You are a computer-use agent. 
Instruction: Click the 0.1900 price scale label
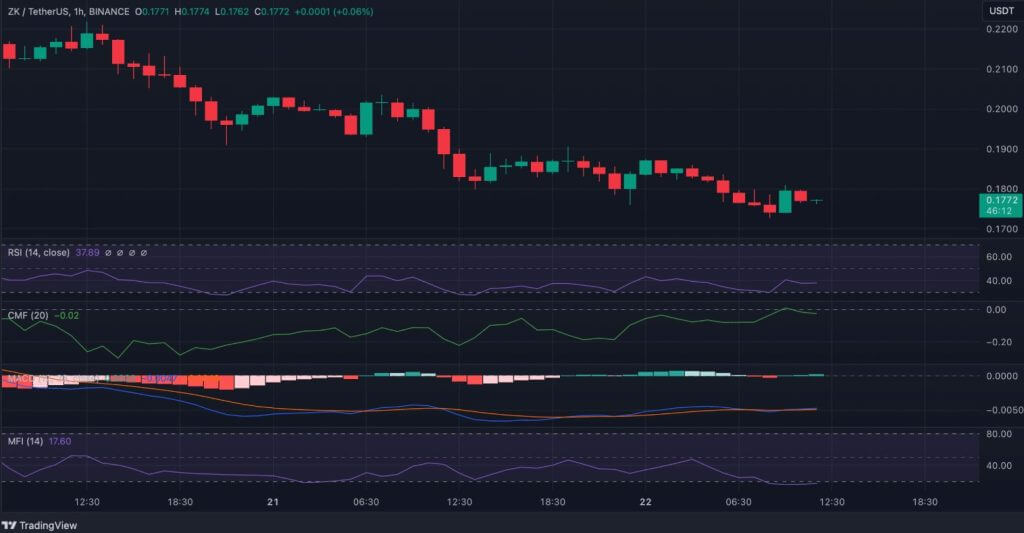pyautogui.click(x=1001, y=149)
